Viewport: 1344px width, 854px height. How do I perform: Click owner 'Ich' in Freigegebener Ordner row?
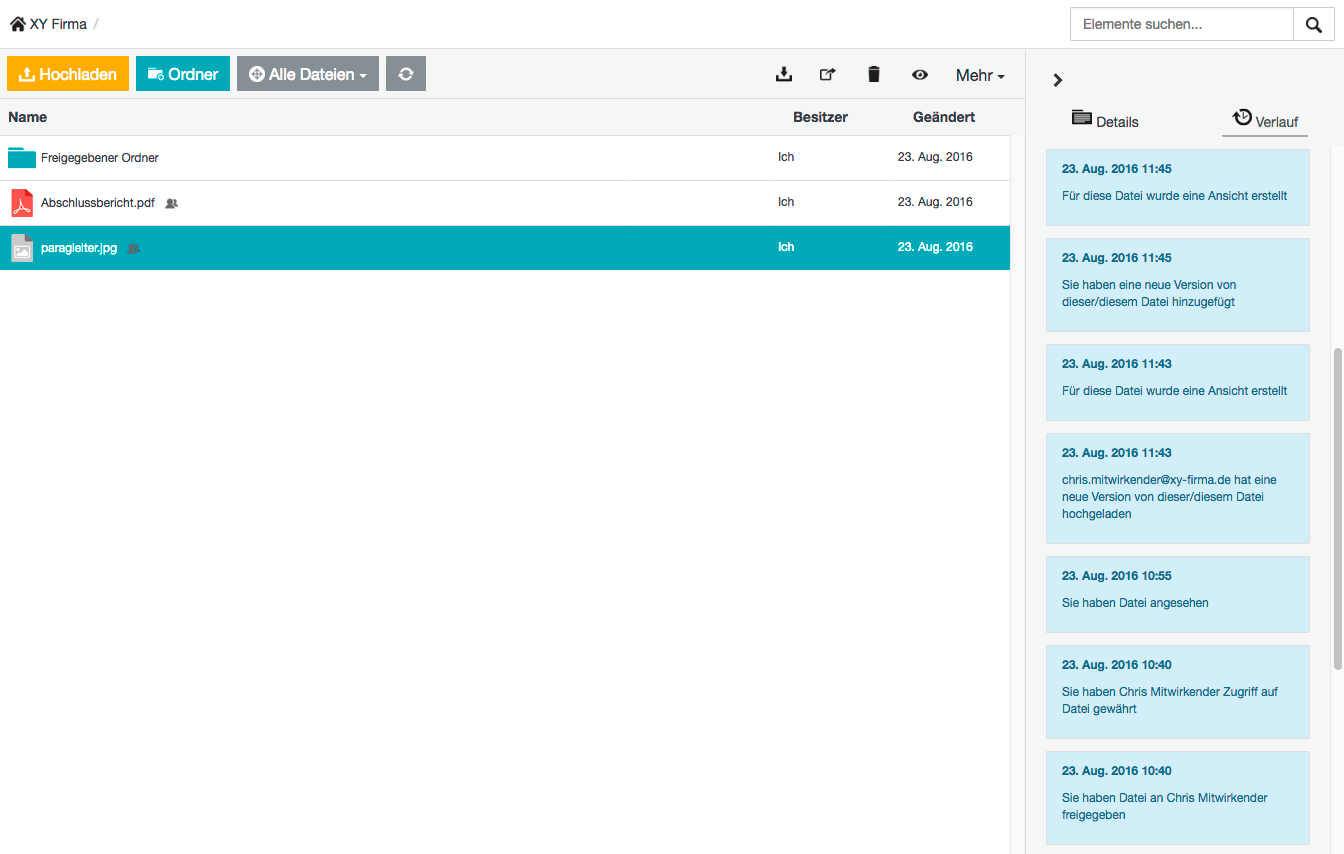point(786,157)
